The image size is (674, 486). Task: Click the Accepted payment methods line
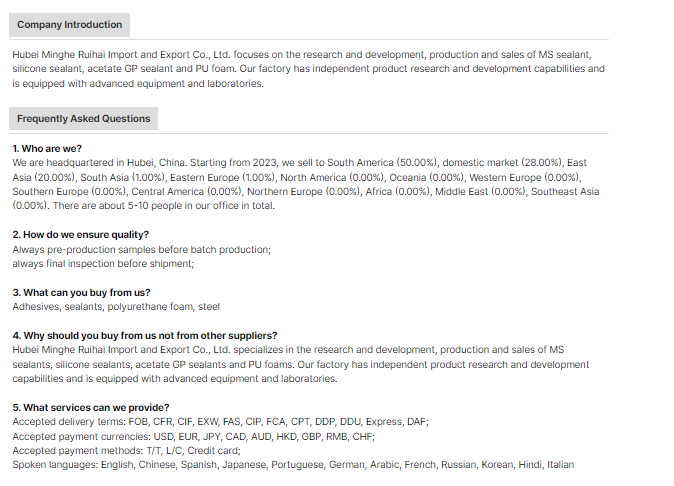point(126,451)
